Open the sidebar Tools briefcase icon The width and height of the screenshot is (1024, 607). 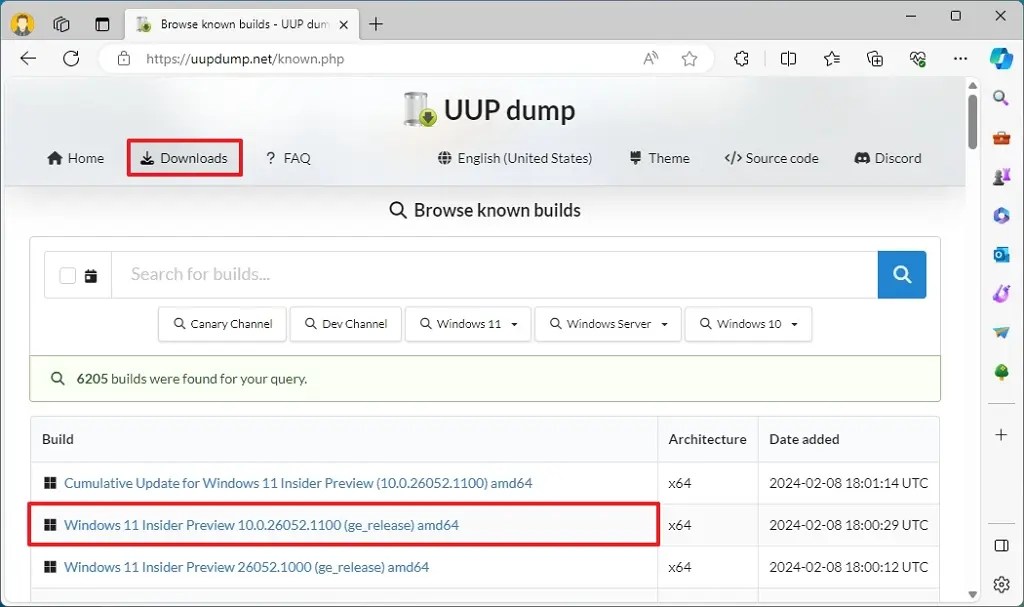point(1001,137)
